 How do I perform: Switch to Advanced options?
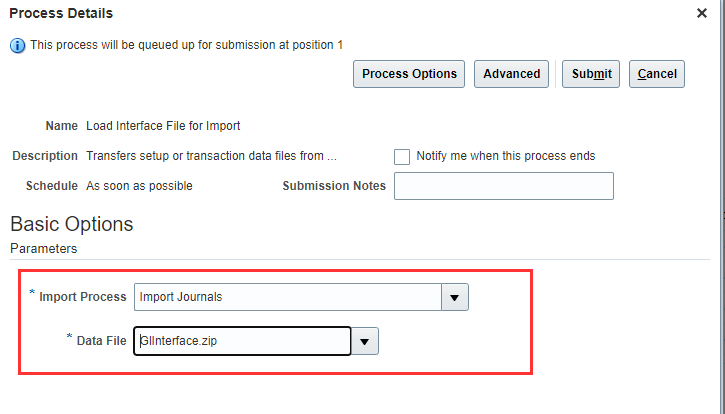[x=512, y=74]
